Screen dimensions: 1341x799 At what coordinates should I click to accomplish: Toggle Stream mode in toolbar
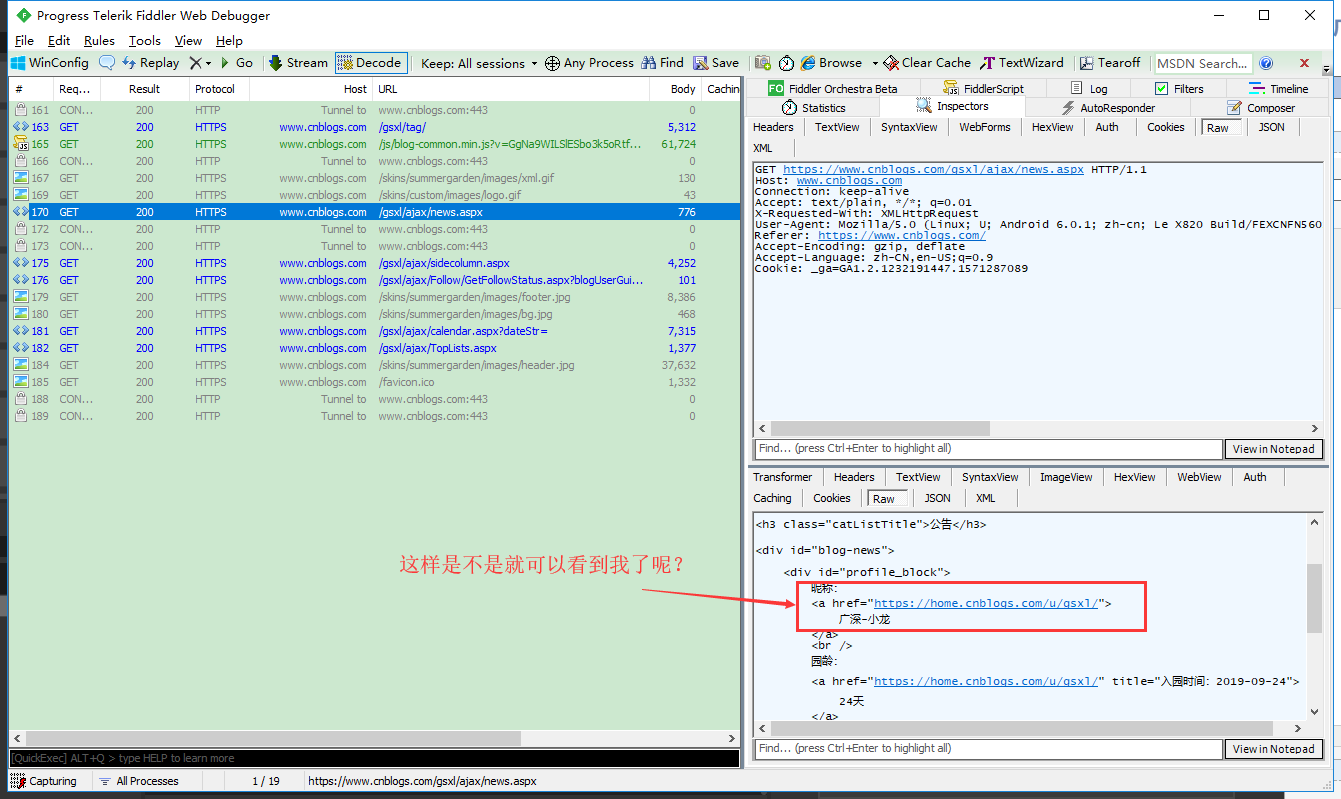pyautogui.click(x=298, y=63)
